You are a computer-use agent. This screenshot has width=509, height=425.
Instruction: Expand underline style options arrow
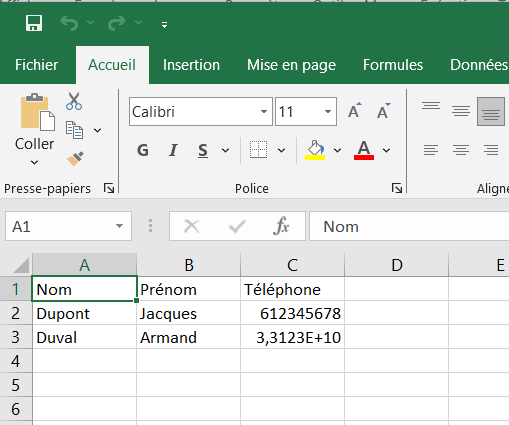225,151
